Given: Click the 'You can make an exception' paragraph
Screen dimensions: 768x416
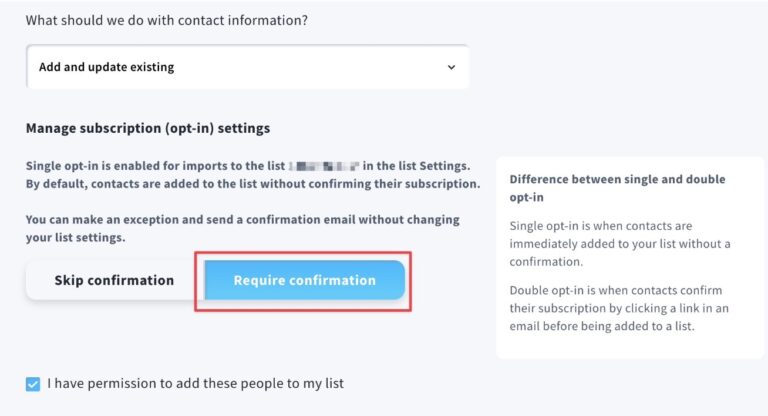Looking at the screenshot, I should (x=242, y=228).
